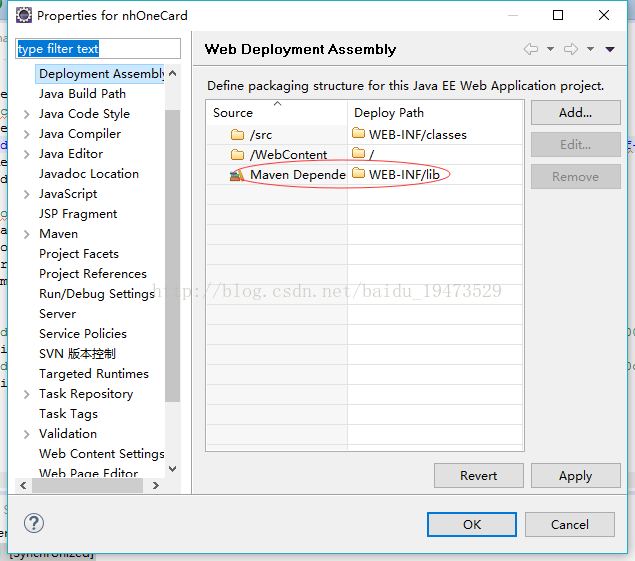
Task: Open Validation page
Action: pos(68,434)
